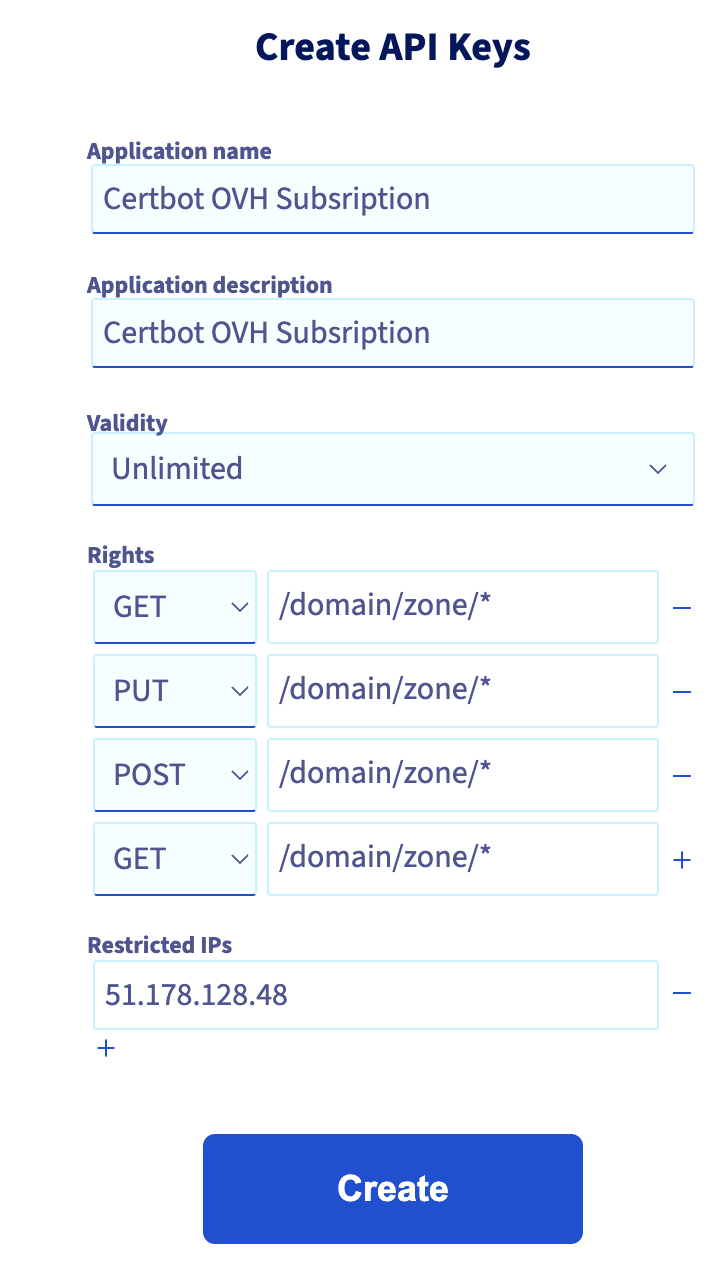This screenshot has width=728, height=1270.
Task: Open the PUT method dropdown
Action: point(175,690)
